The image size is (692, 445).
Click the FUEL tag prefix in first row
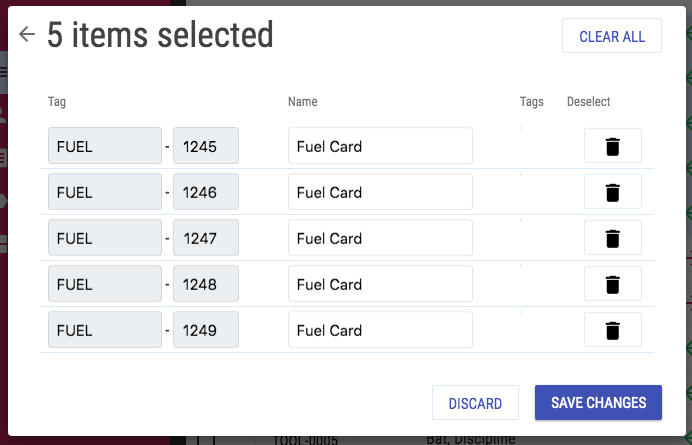(x=105, y=146)
